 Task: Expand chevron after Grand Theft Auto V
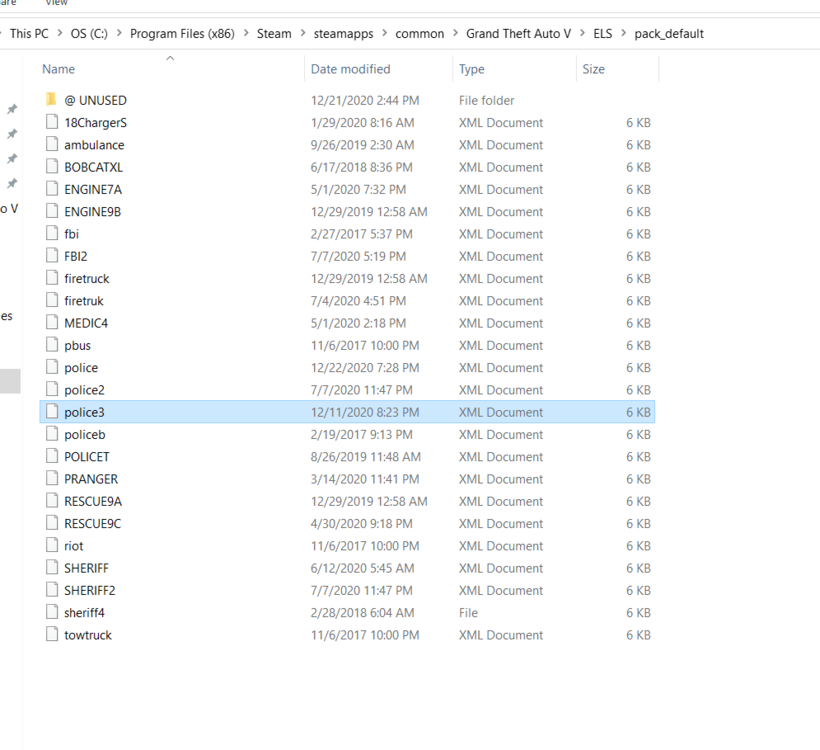point(582,33)
